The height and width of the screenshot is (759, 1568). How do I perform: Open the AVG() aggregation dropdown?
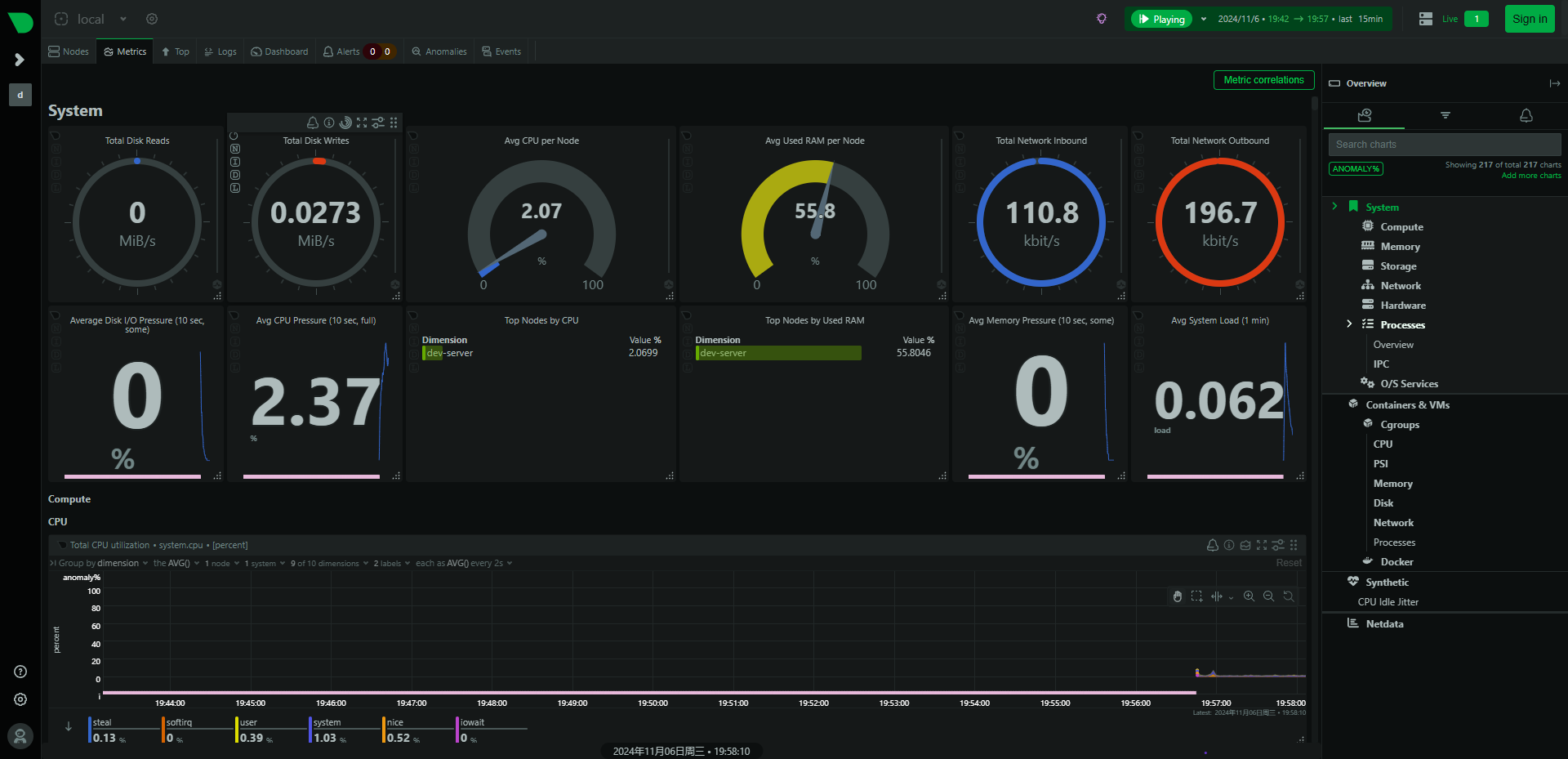[176, 564]
